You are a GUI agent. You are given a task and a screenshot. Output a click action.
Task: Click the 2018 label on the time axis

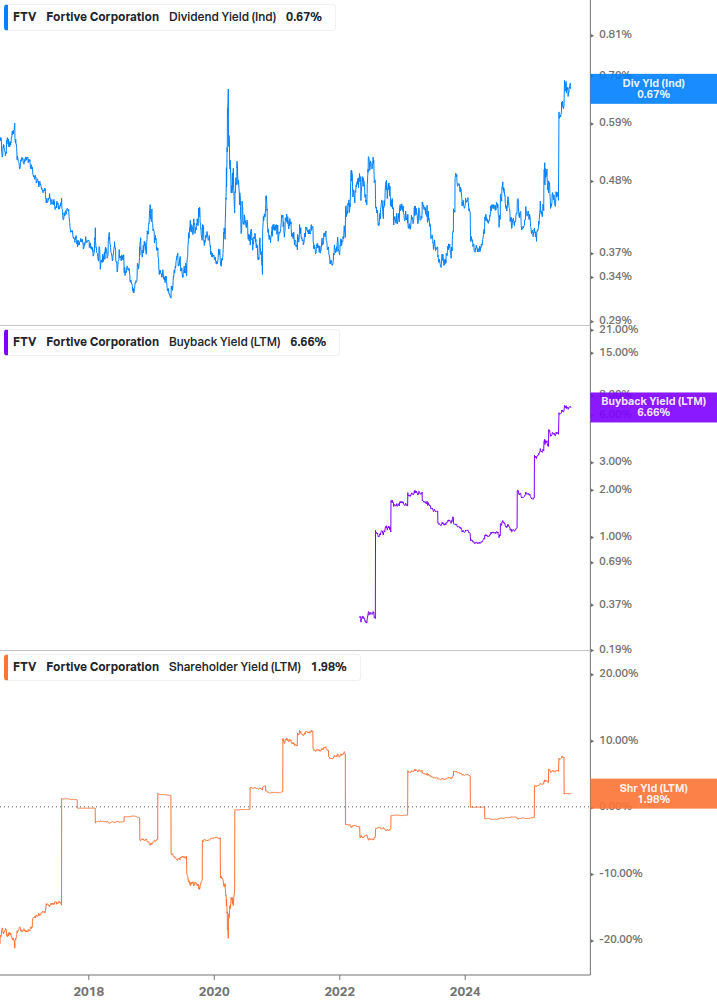tap(89, 992)
